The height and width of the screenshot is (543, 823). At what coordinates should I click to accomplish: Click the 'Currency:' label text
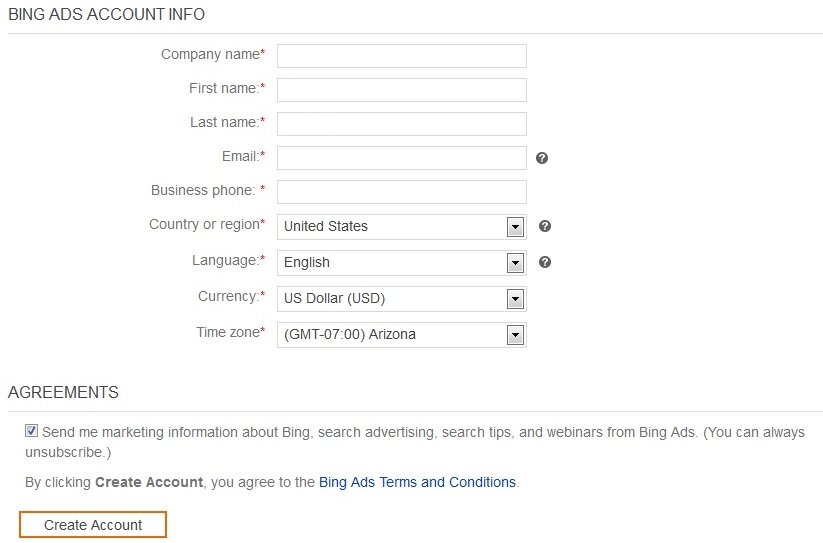[229, 296]
